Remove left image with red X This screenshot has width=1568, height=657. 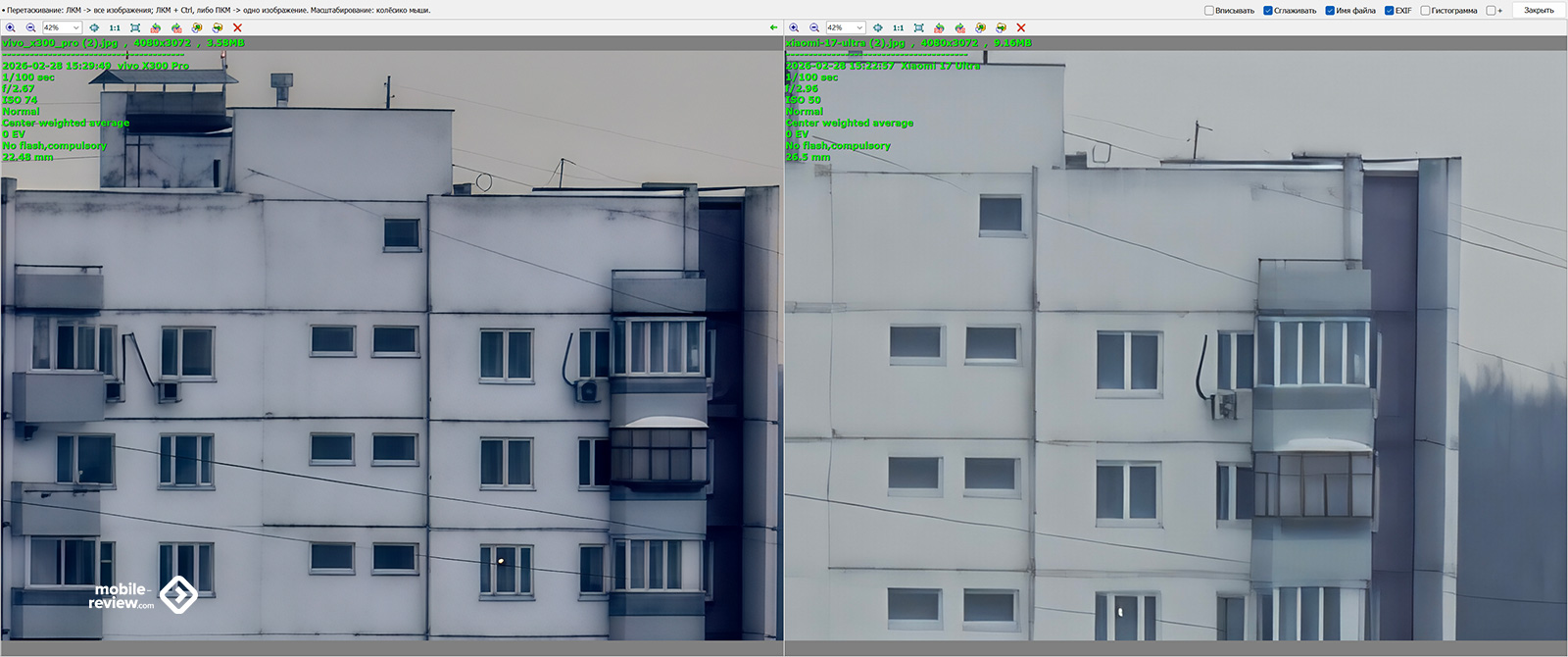tap(237, 27)
